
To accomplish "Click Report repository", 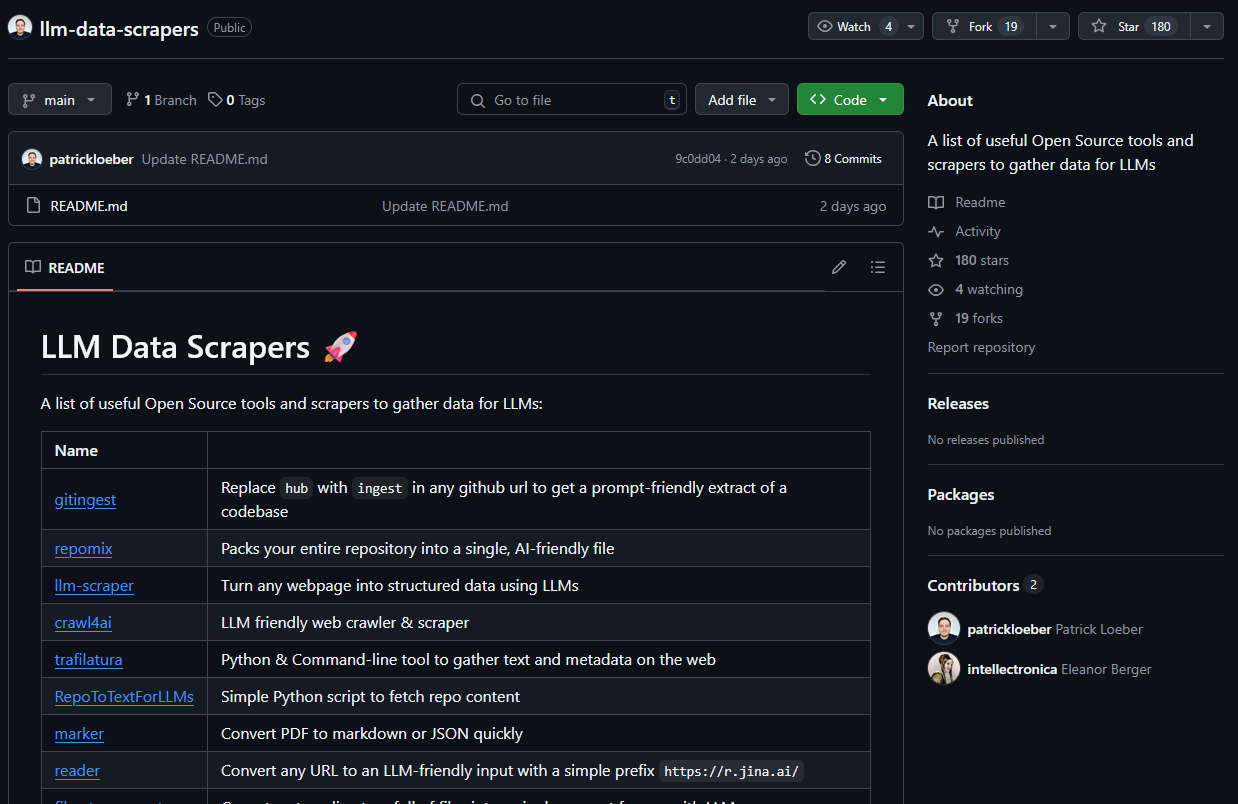I will 981,347.
